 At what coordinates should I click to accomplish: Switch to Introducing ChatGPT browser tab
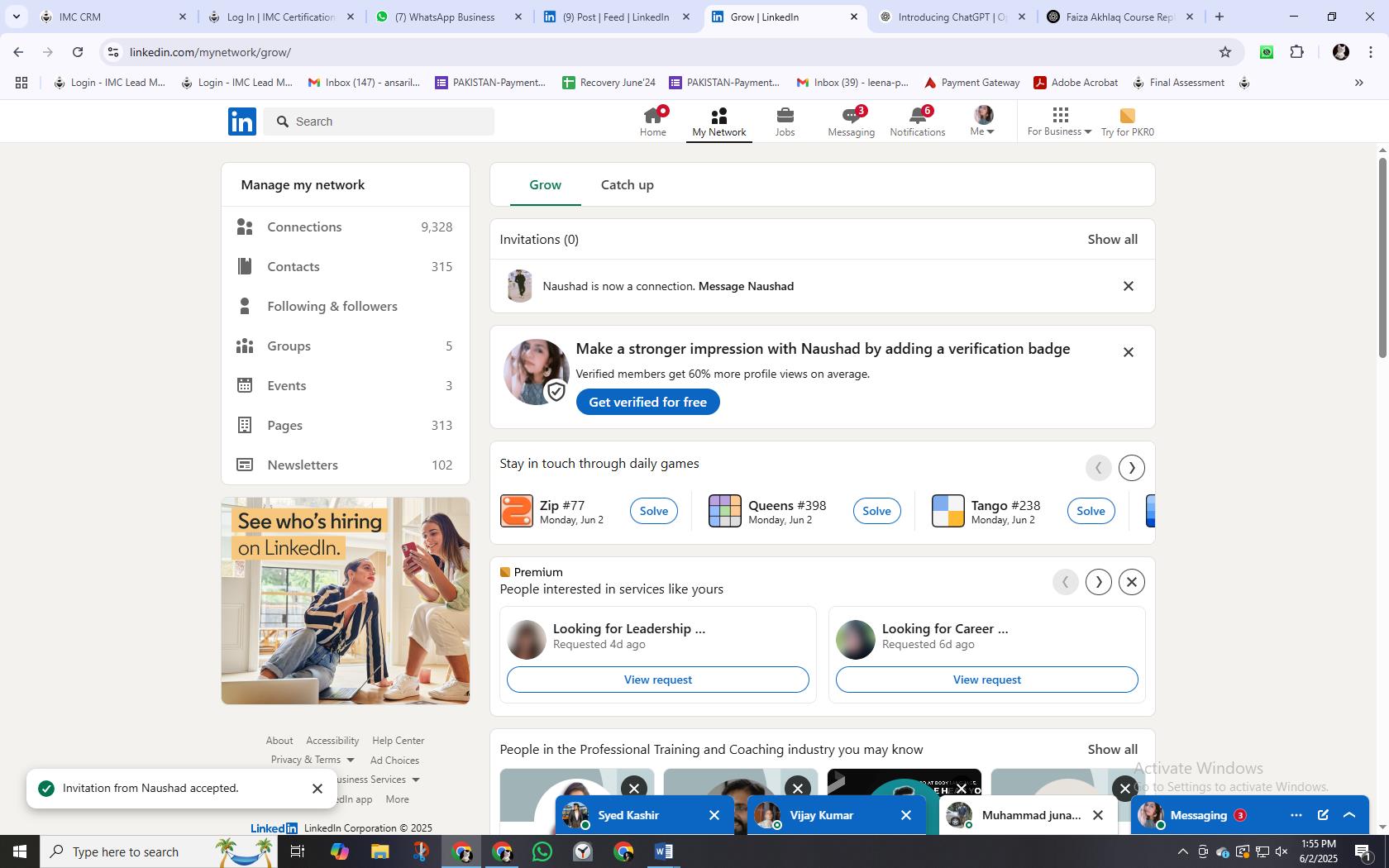point(952,17)
